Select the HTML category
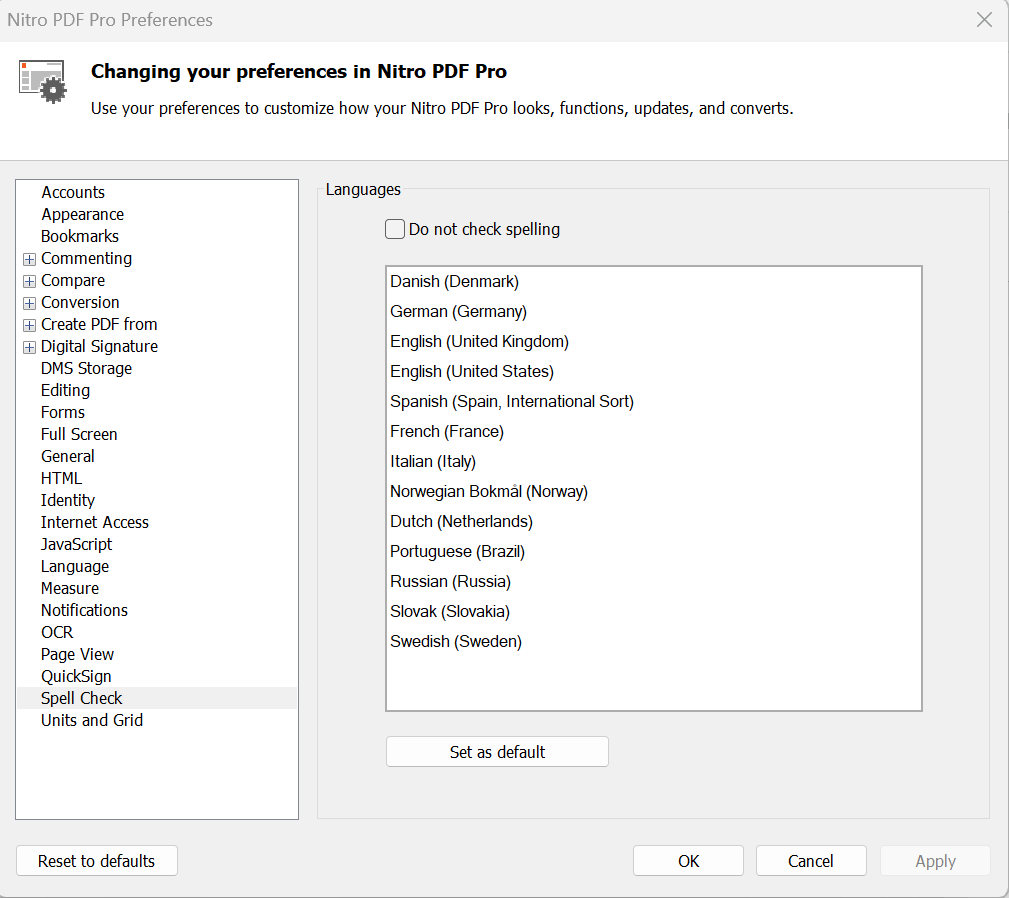This screenshot has width=1009, height=898. pos(61,478)
